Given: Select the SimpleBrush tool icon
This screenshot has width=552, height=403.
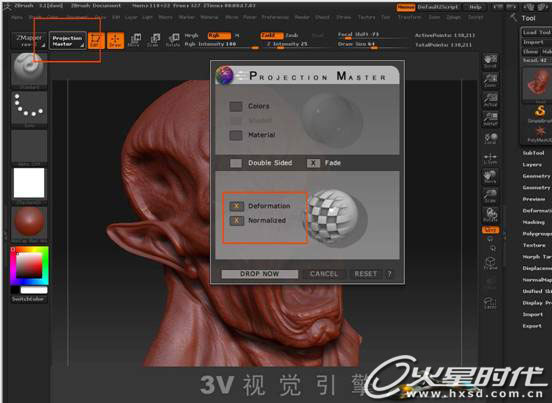Looking at the screenshot, I should (539, 114).
